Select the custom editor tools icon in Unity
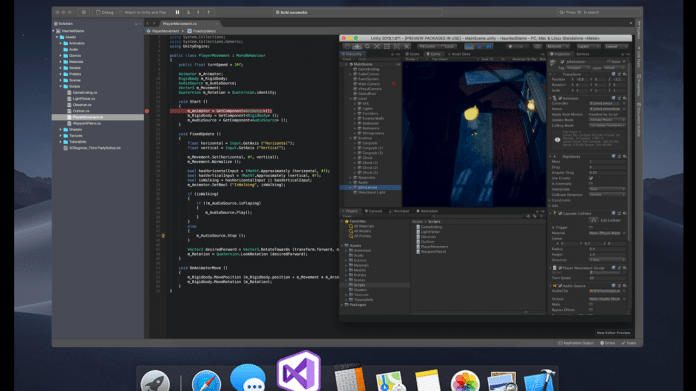This screenshot has width=696, height=391. click(x=407, y=46)
